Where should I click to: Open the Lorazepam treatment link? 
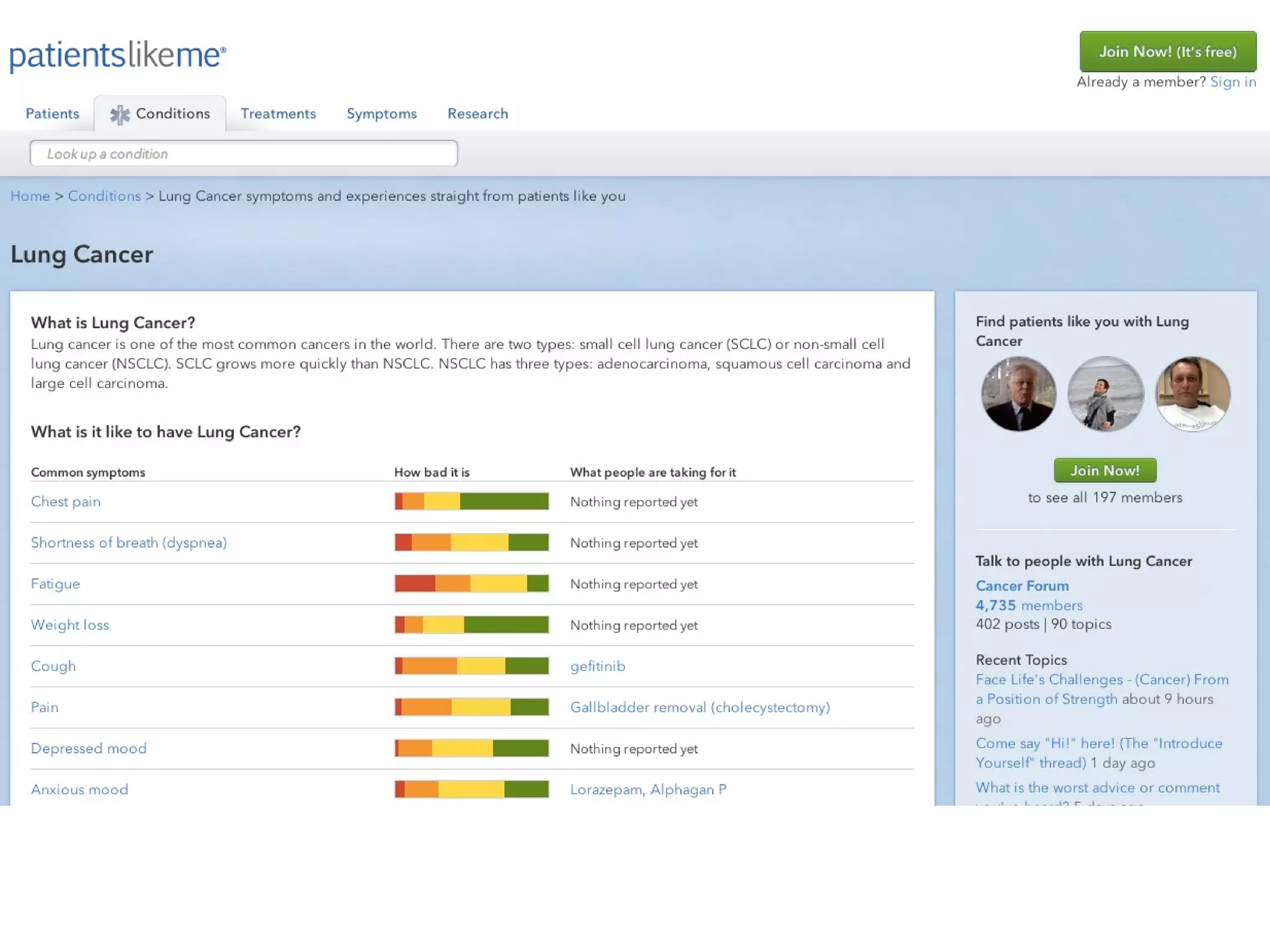[x=606, y=790]
